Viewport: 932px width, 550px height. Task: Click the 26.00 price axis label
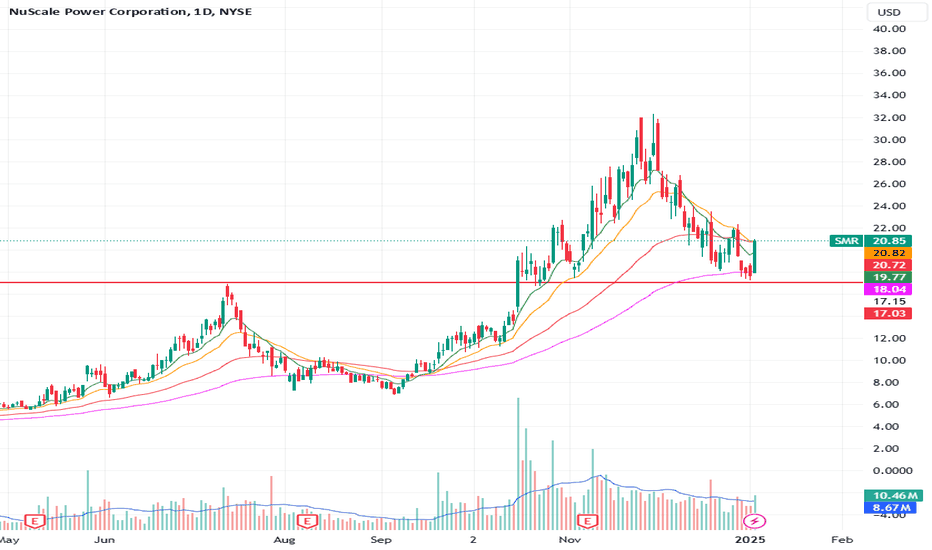coord(889,184)
